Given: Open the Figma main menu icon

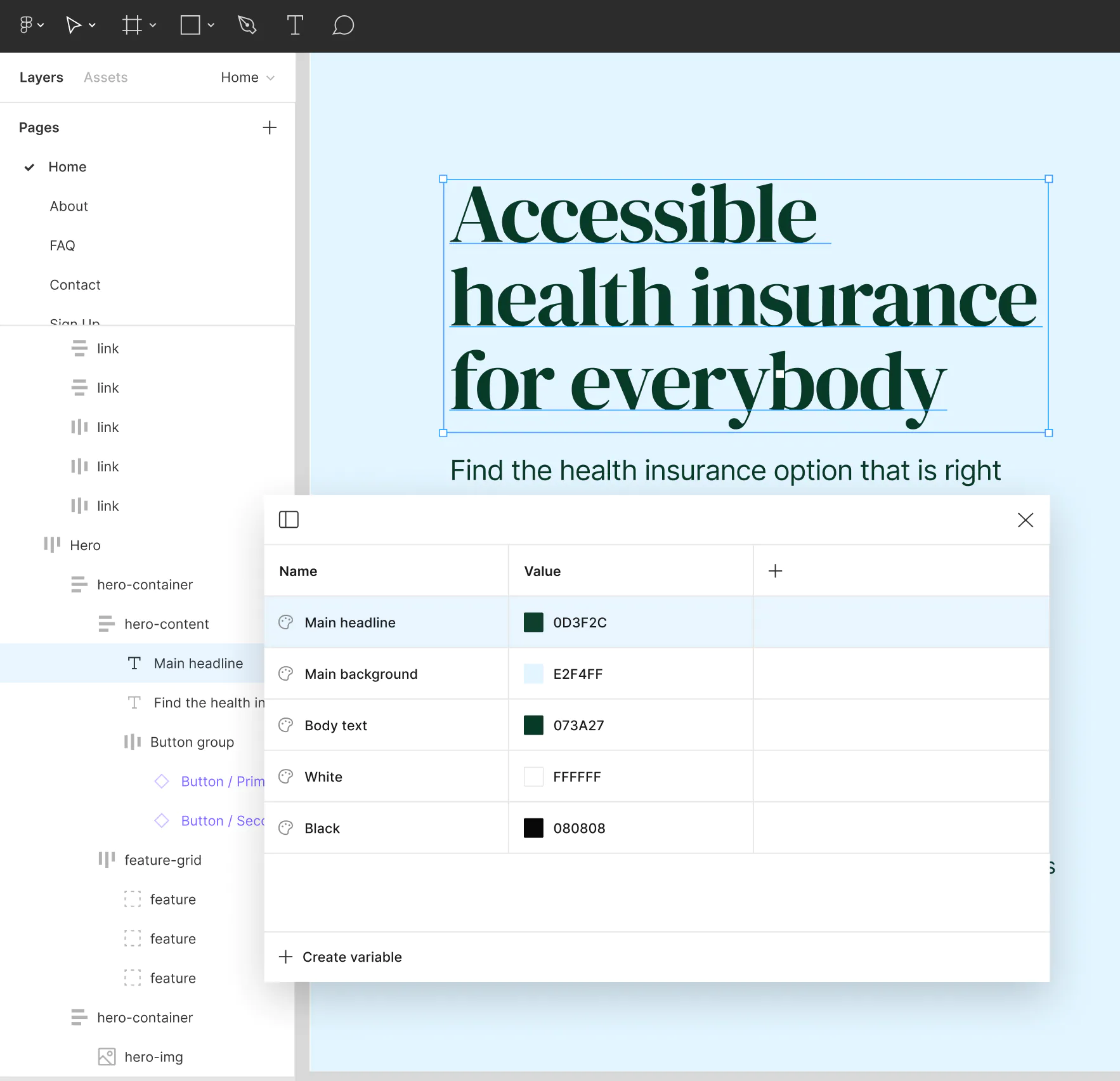Looking at the screenshot, I should click(x=26, y=25).
